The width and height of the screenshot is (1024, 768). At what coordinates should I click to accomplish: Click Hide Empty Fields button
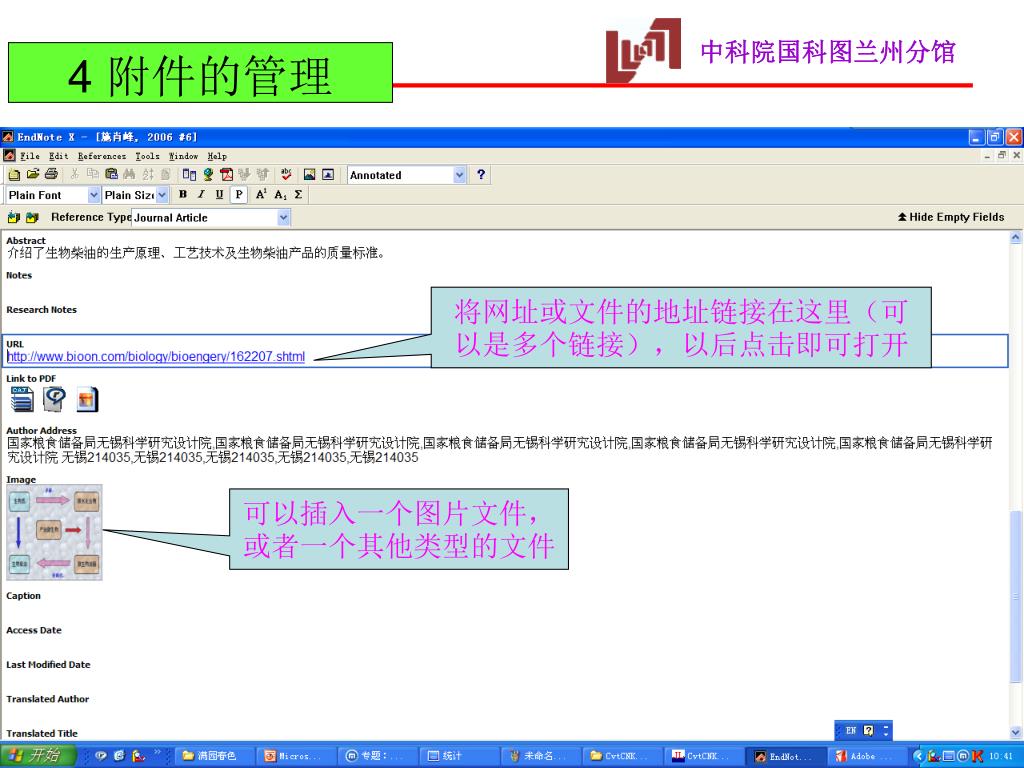click(951, 217)
